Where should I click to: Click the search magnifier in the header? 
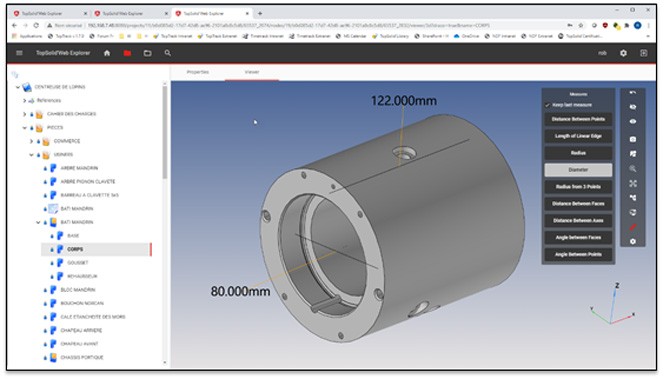click(168, 53)
